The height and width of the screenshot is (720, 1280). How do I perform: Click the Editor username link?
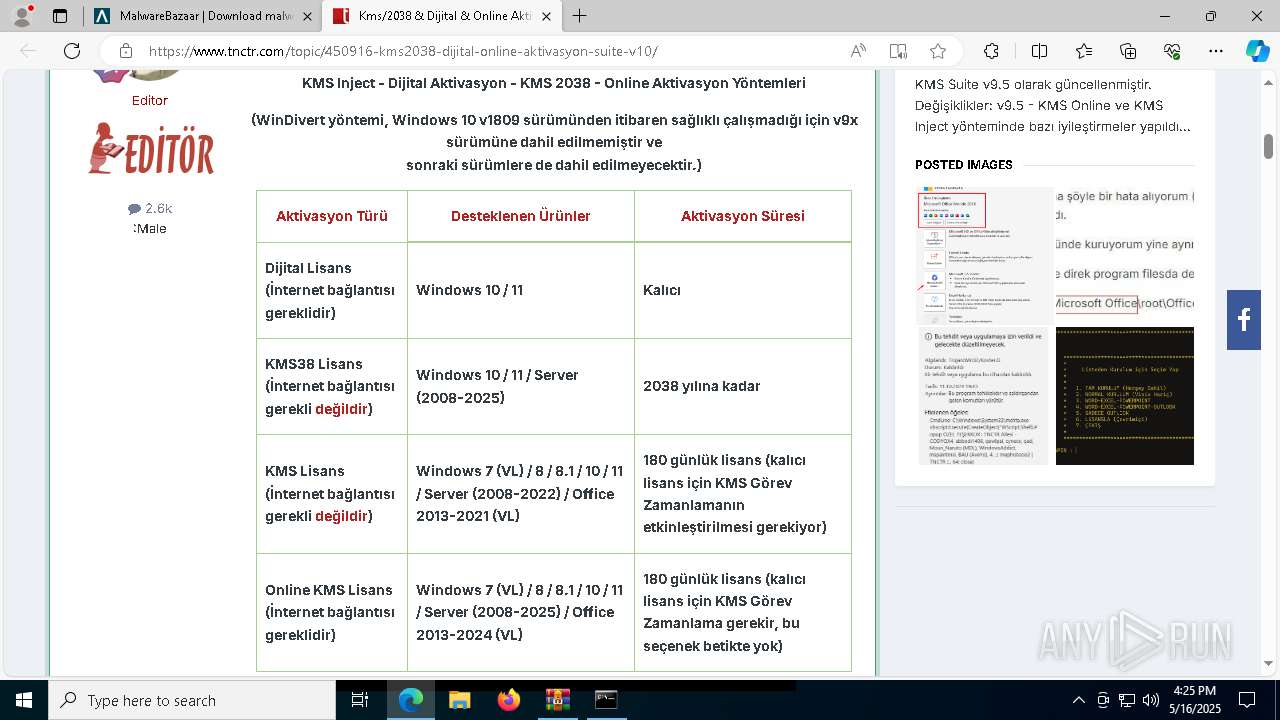[x=150, y=100]
